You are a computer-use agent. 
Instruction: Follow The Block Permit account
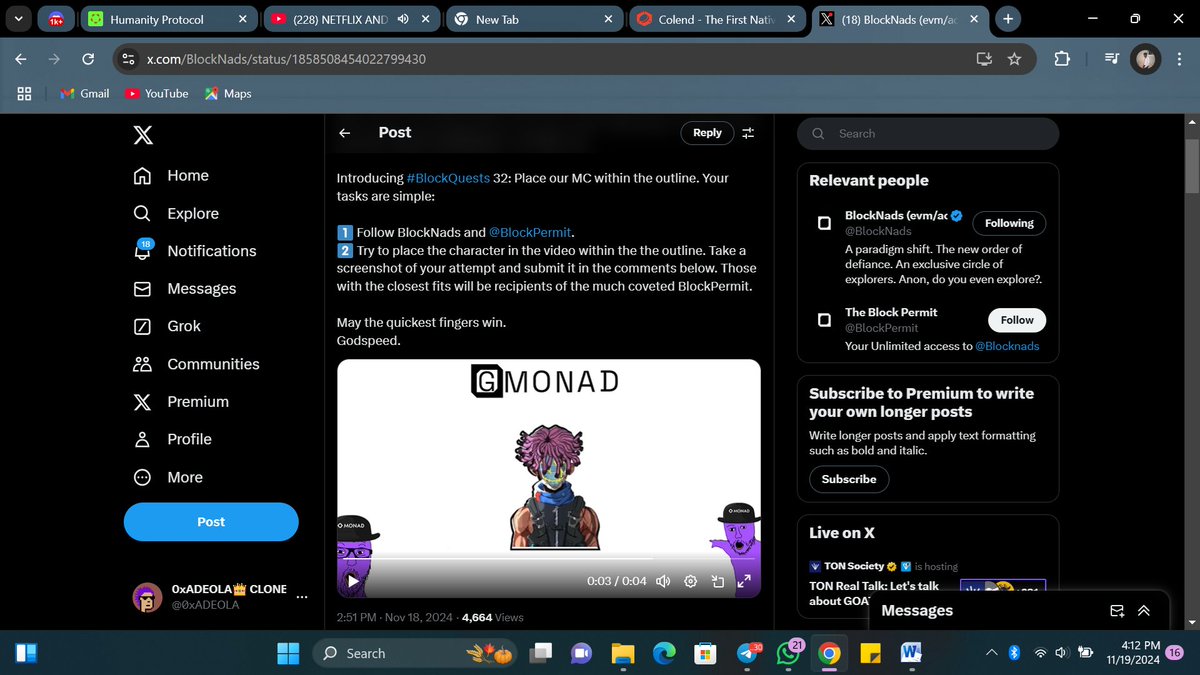tap(1017, 320)
